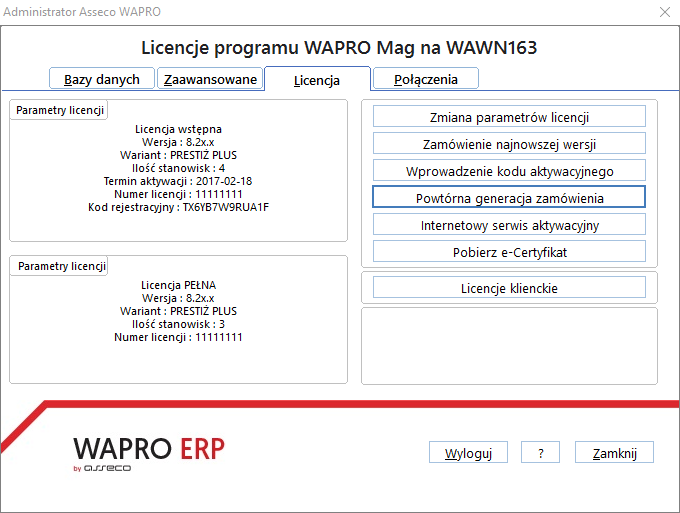Go to the Połączenia tab
This screenshot has width=680, height=513.
click(425, 79)
